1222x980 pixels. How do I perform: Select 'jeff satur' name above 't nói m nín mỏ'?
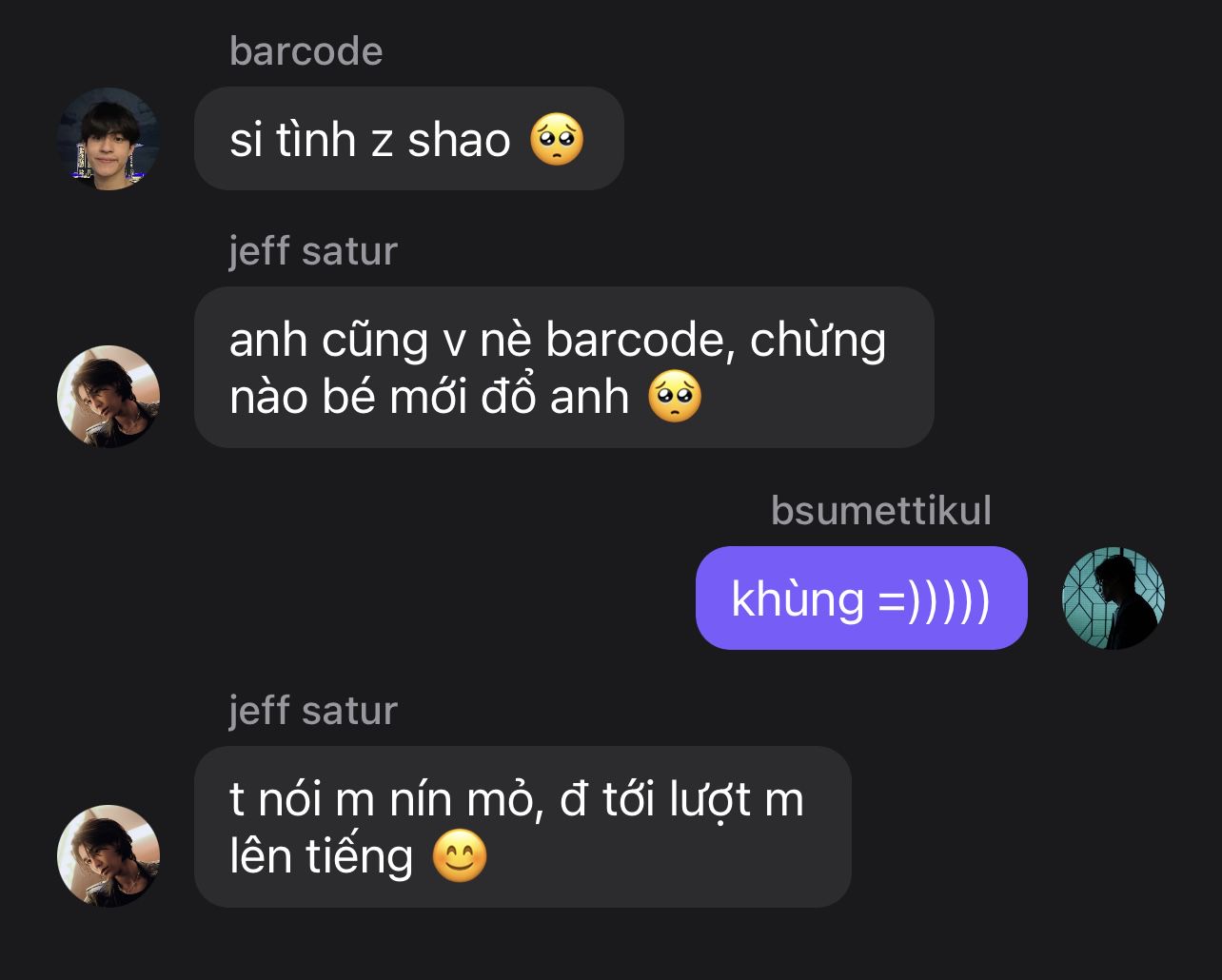313,711
